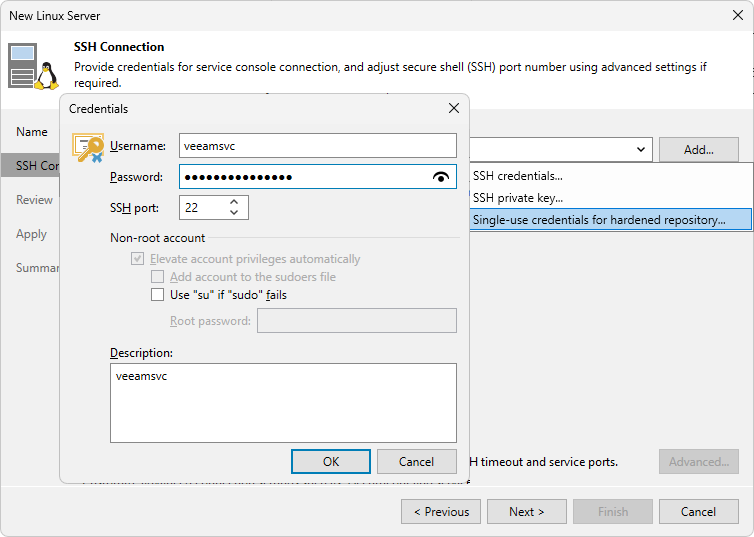Cancel the New Linux Server wizard

(x=699, y=512)
